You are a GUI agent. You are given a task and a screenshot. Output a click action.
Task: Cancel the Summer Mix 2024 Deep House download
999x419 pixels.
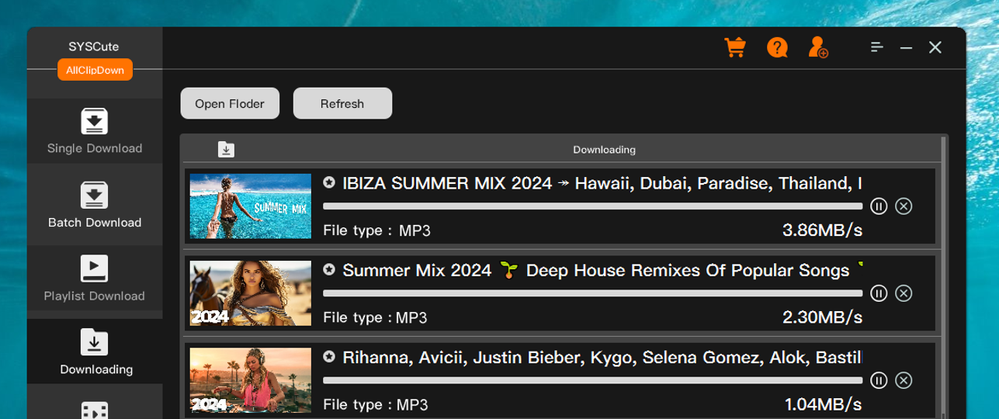coord(903,293)
